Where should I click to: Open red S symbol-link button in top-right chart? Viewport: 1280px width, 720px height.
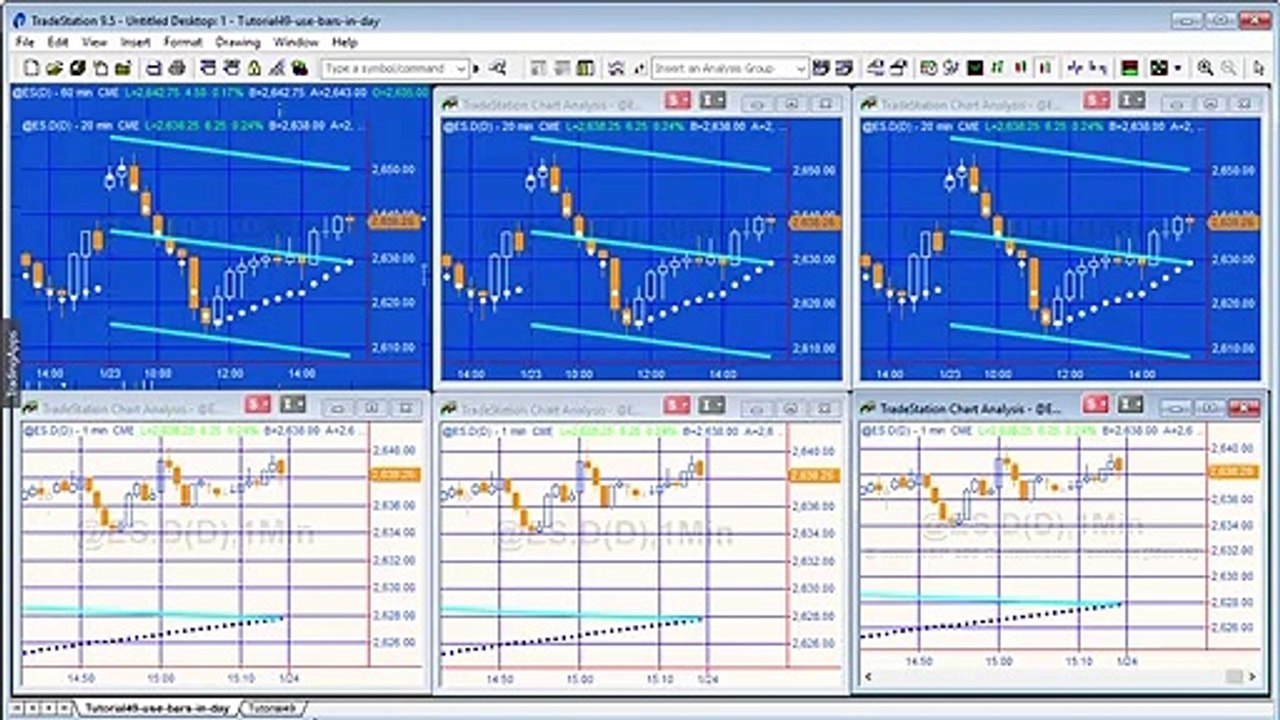pyautogui.click(x=1098, y=101)
